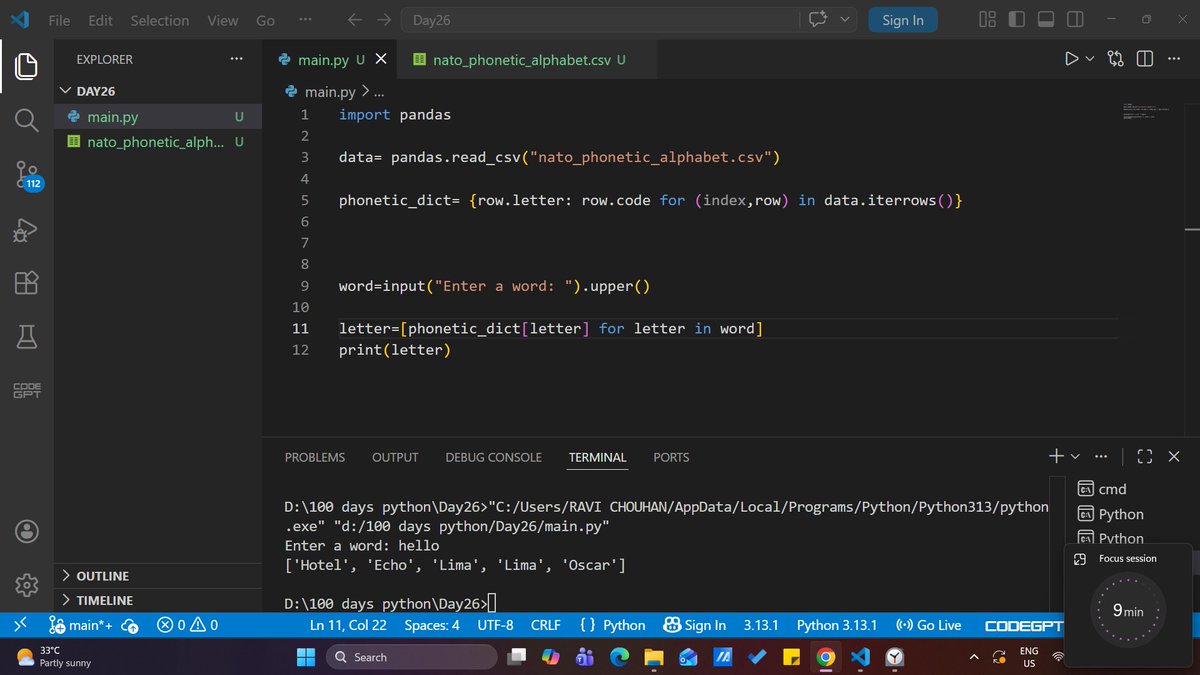The width and height of the screenshot is (1200, 675).
Task: Click the Windows Start button
Action: pos(306,657)
